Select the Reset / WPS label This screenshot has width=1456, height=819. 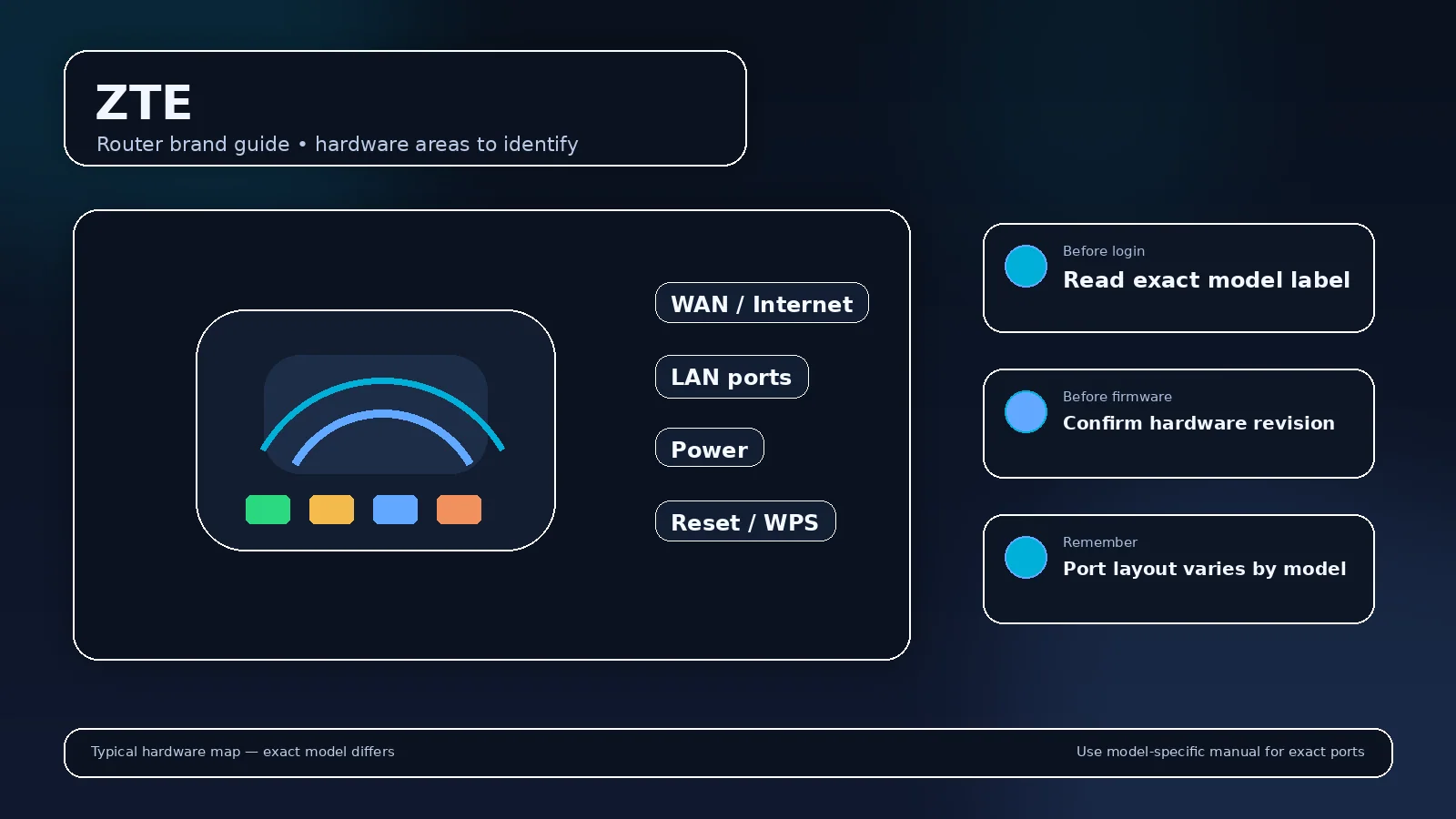coord(745,521)
